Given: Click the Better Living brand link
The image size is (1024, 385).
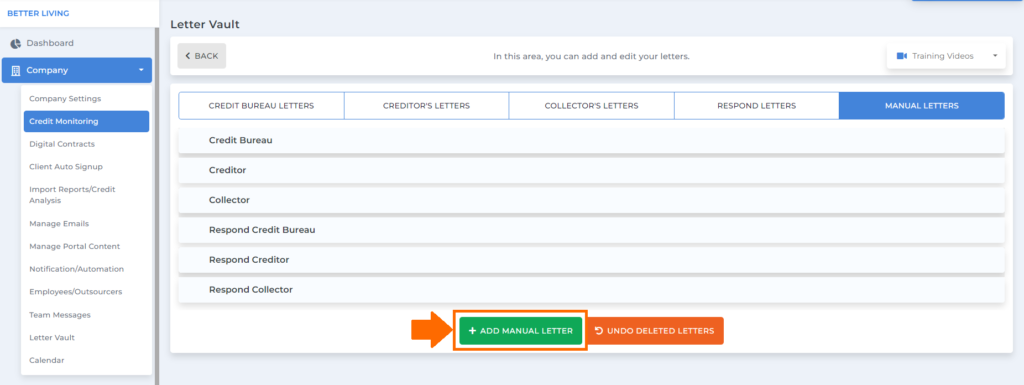Looking at the screenshot, I should click(x=38, y=13).
